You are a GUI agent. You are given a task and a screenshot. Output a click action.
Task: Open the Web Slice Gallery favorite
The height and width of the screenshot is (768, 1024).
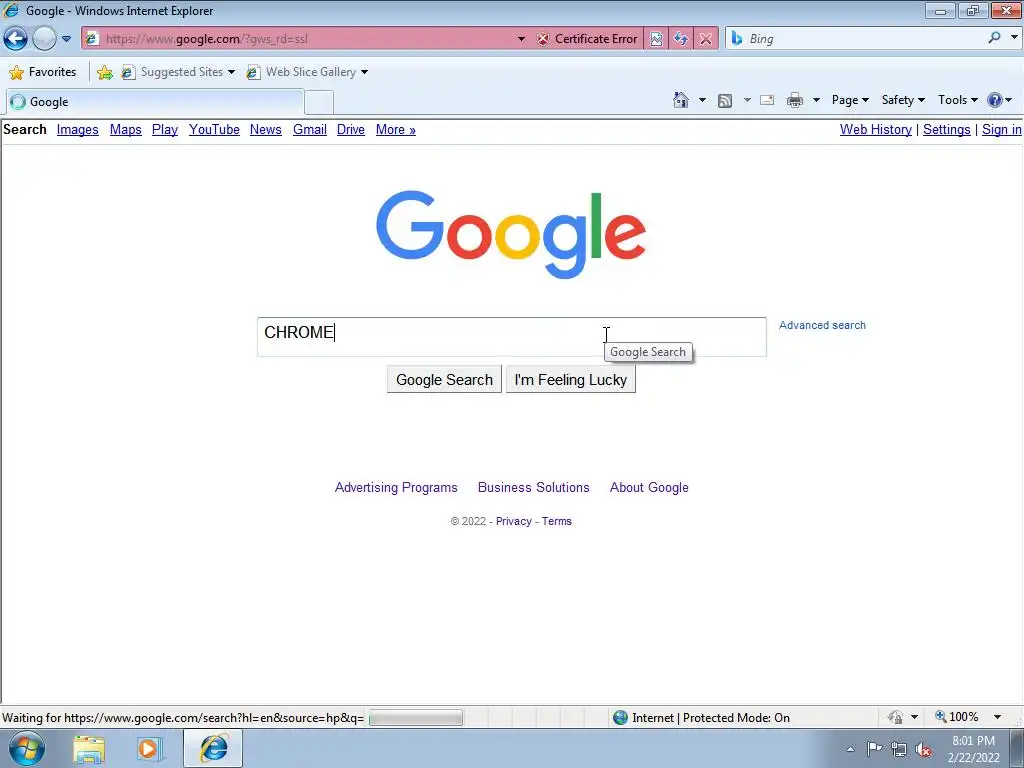point(307,72)
